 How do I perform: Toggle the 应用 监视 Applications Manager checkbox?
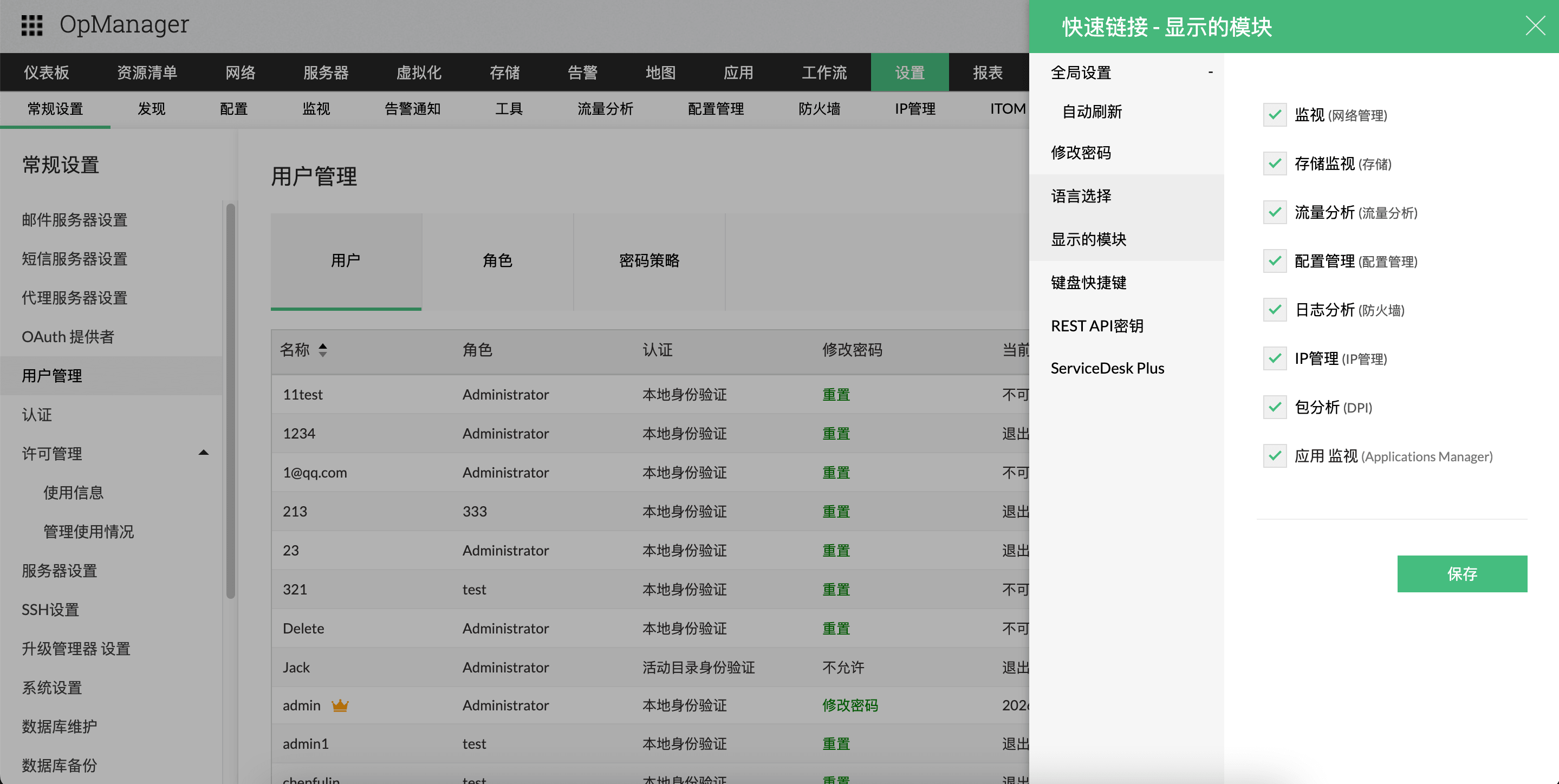pos(1275,455)
